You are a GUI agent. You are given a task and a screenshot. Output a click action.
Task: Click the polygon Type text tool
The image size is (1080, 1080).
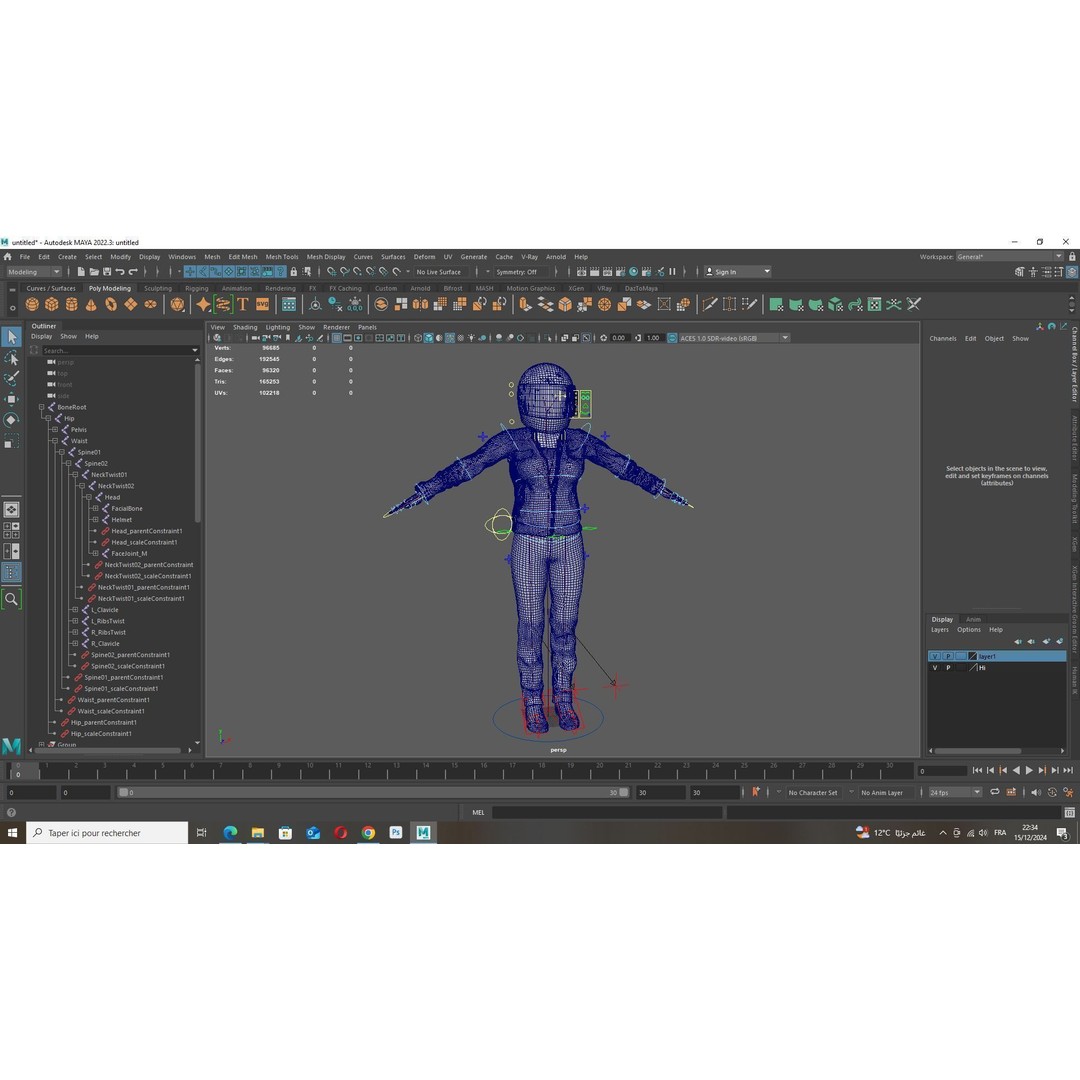[242, 304]
